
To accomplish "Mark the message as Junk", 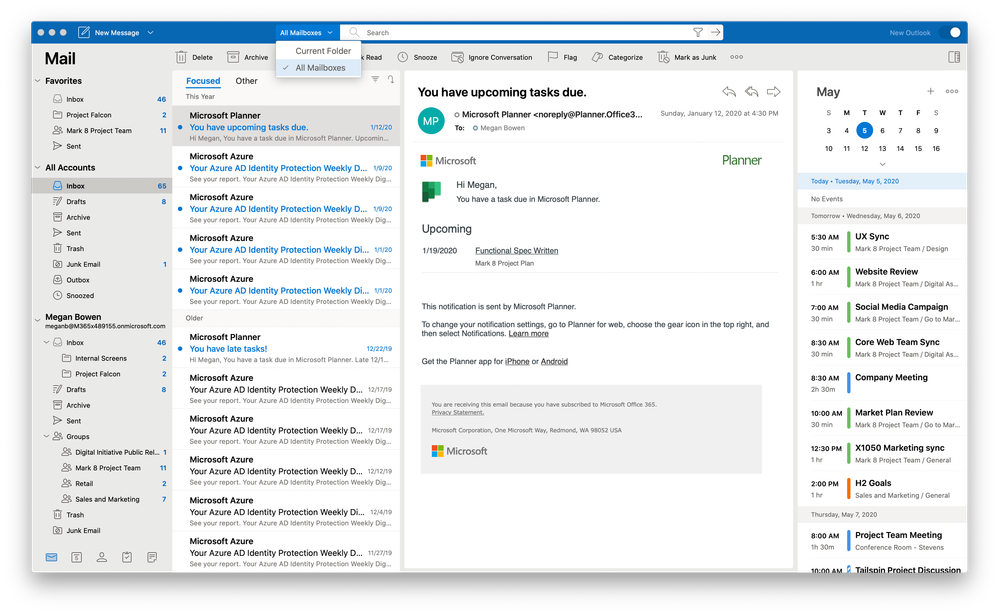I will point(687,57).
